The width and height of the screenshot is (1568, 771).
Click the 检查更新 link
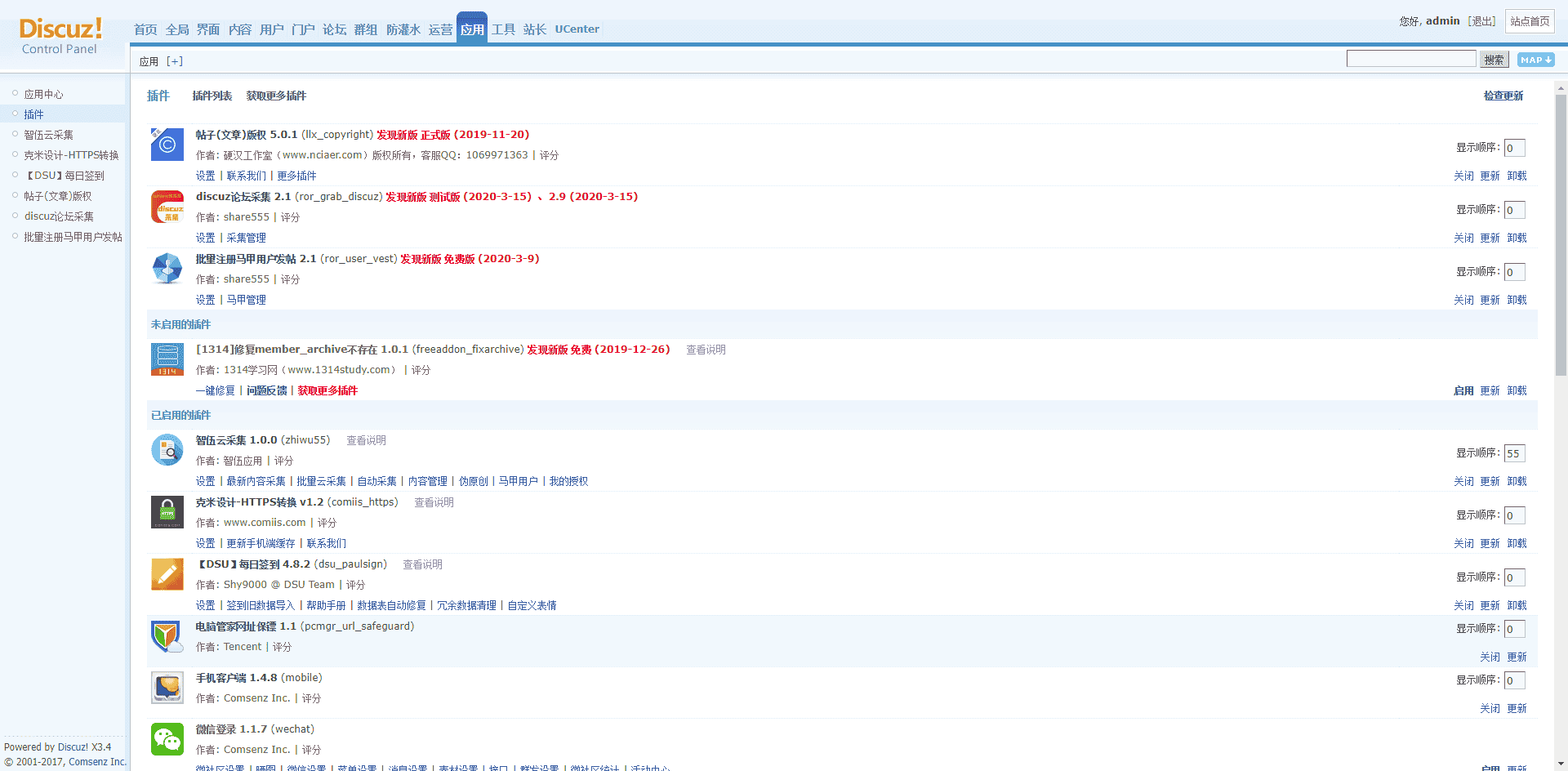point(1503,96)
